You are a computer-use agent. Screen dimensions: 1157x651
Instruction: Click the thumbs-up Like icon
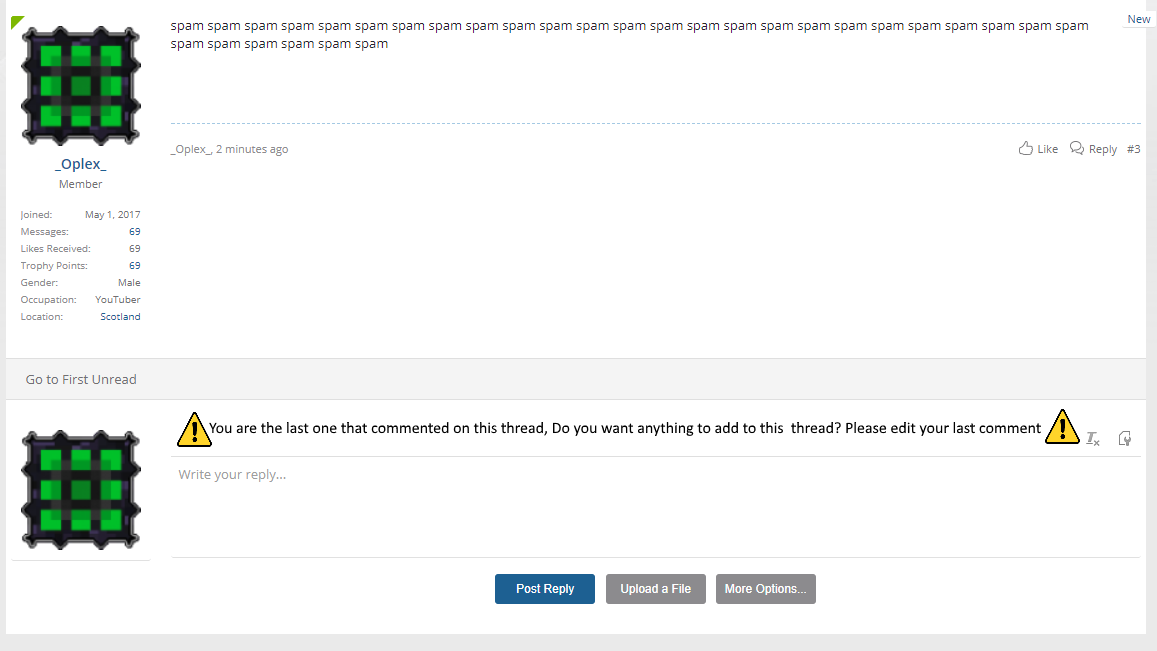point(1026,148)
